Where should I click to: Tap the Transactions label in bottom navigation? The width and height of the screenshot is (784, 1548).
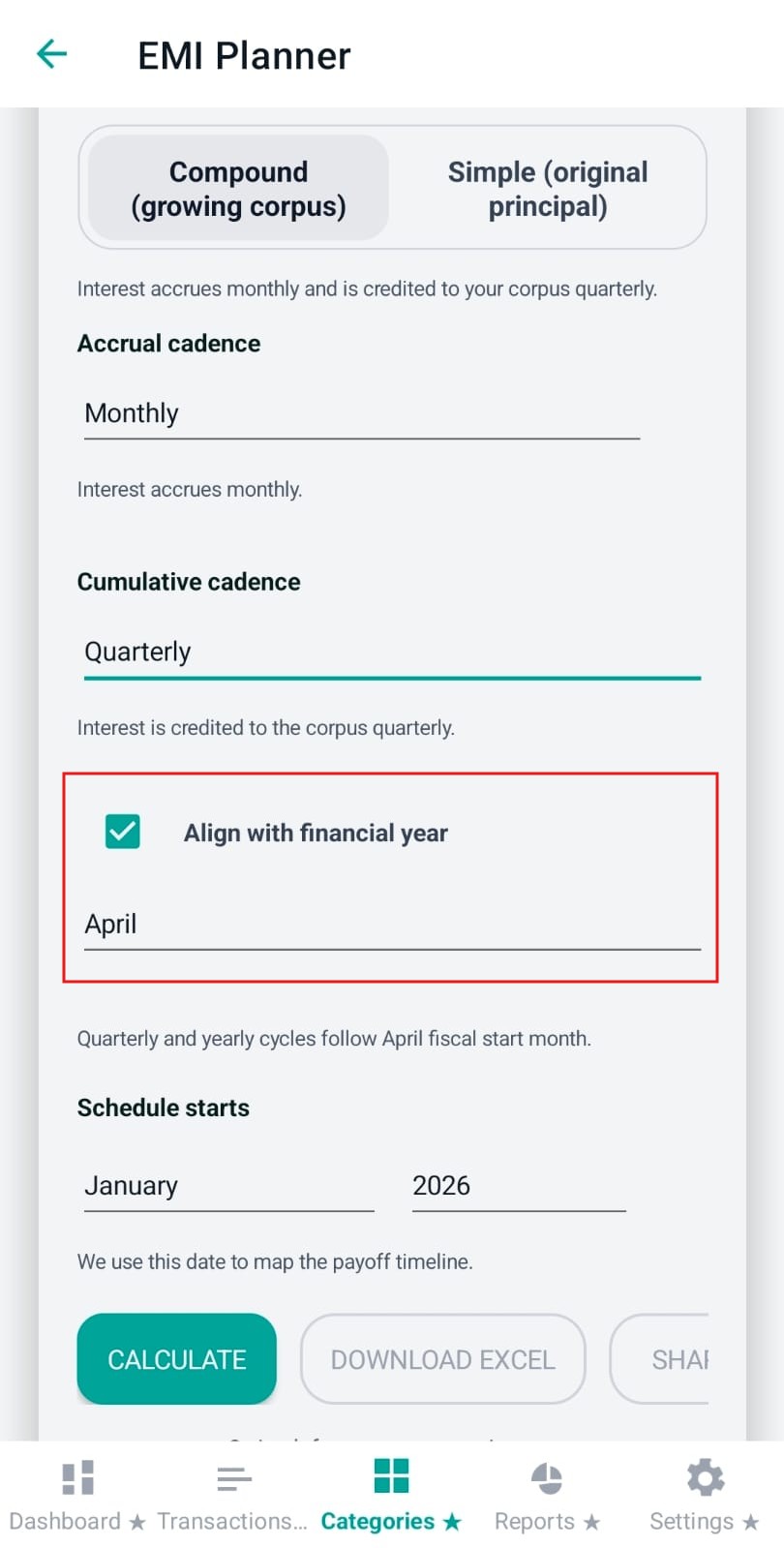[230, 1522]
